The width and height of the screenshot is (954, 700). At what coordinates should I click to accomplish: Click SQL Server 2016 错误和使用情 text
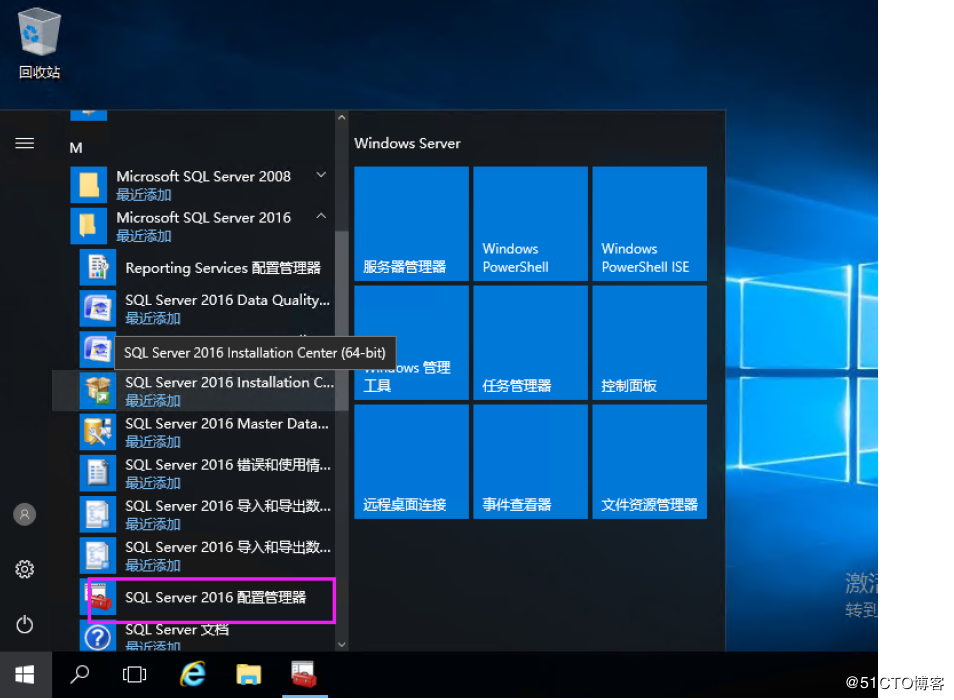[228, 465]
